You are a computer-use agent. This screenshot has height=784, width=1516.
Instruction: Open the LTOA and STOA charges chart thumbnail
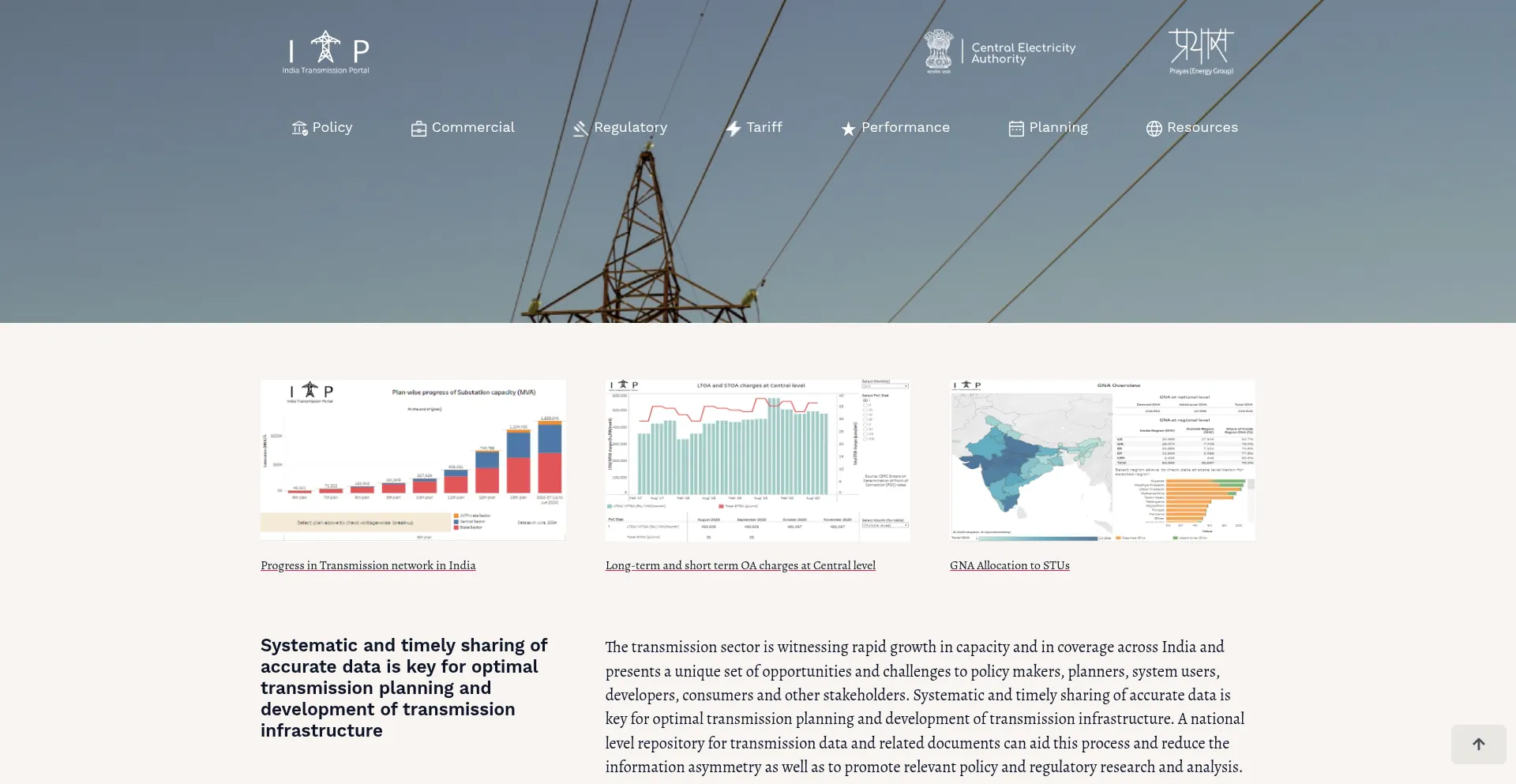click(x=758, y=460)
